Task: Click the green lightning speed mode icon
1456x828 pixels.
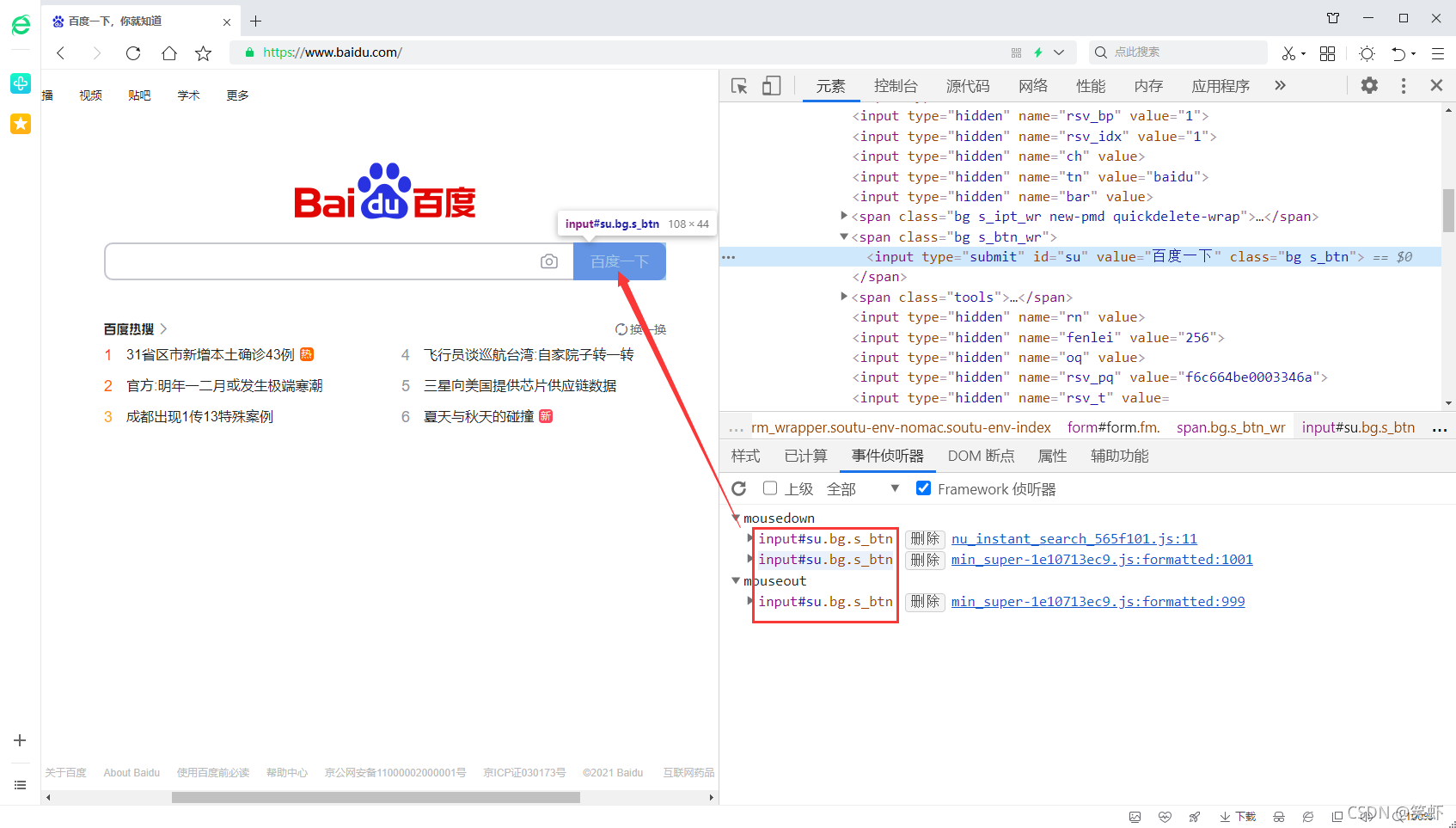Action: (x=1038, y=52)
